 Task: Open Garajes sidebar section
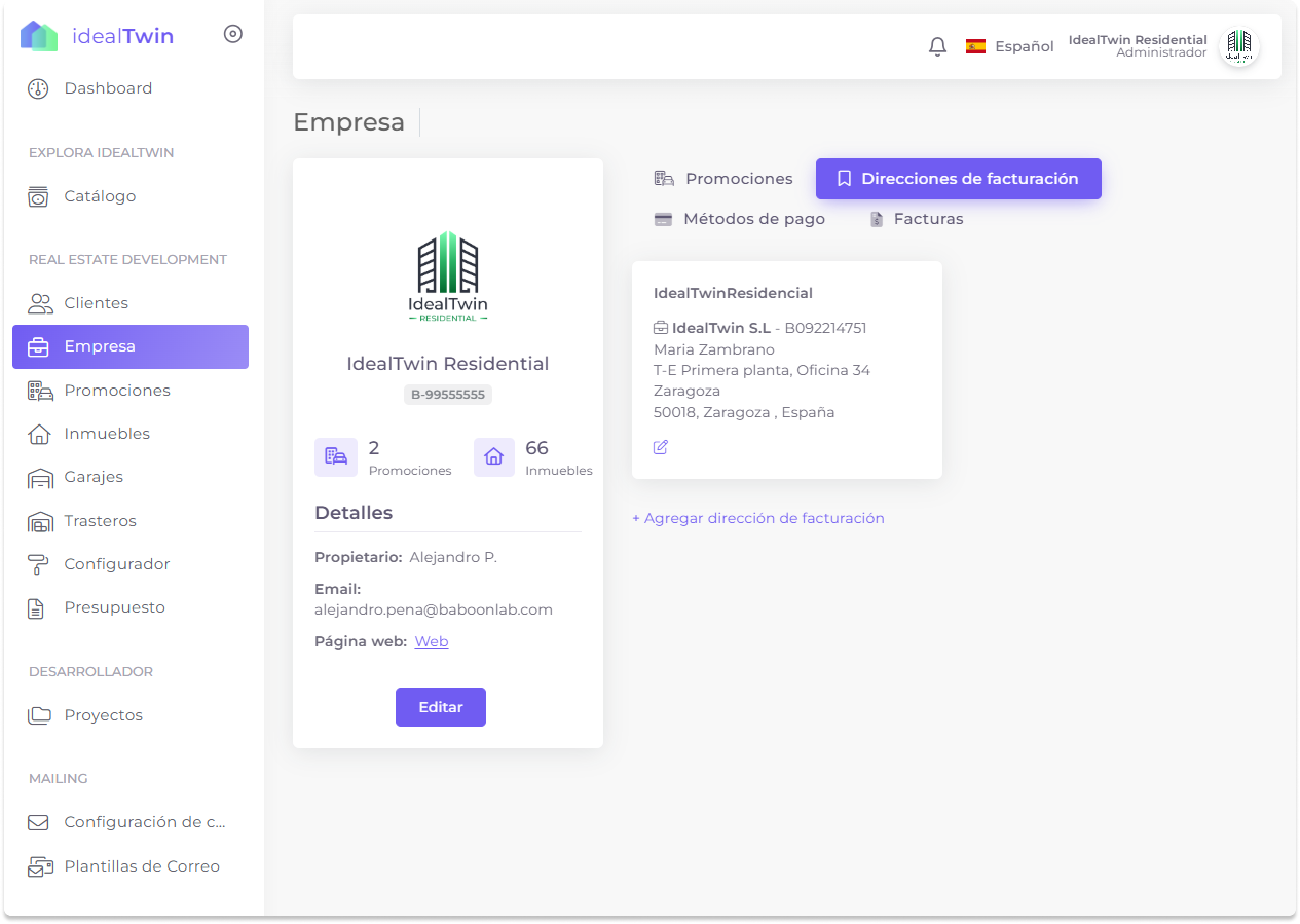tap(94, 477)
